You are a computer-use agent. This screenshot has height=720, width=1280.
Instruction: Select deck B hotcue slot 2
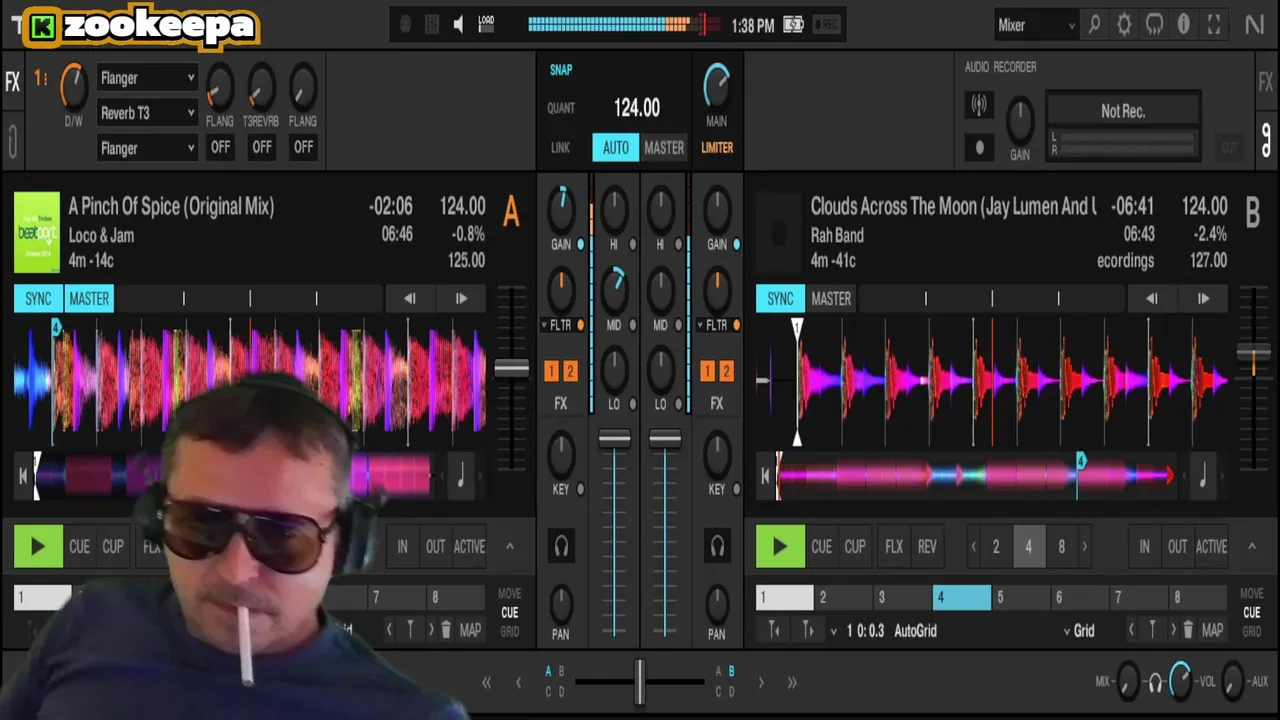tap(844, 597)
